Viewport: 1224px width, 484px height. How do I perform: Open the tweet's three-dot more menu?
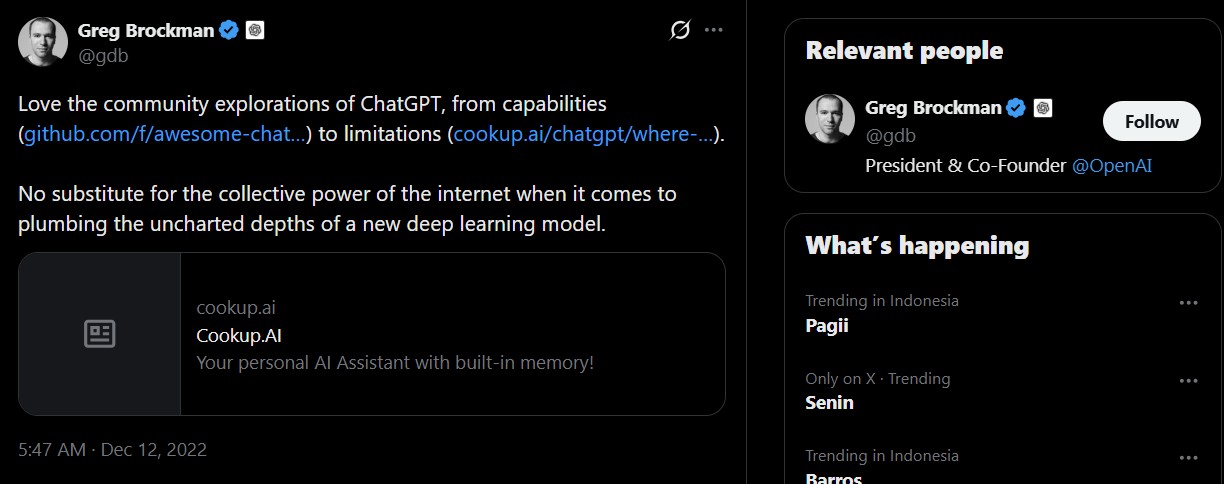713,30
